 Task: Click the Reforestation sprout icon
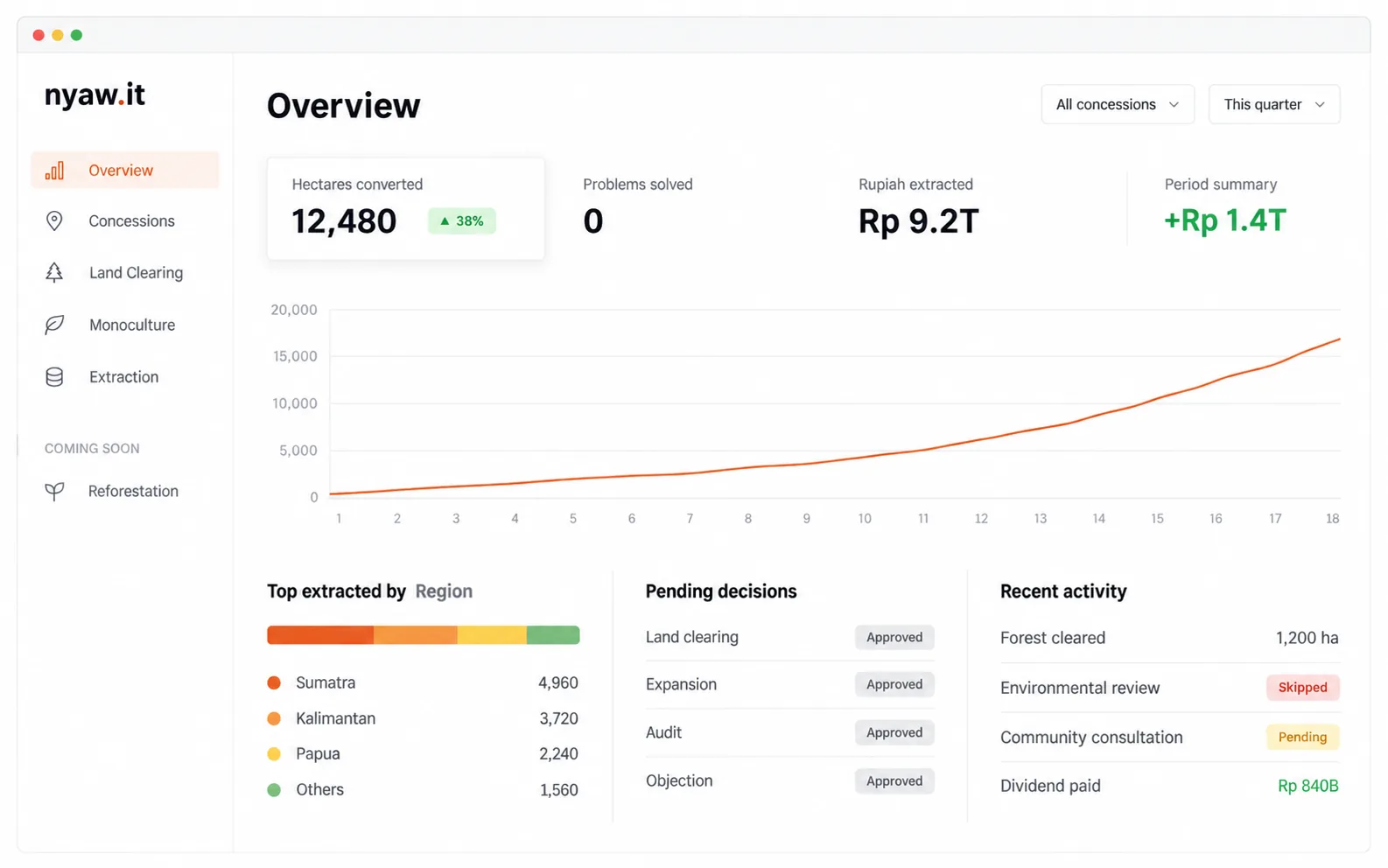pyautogui.click(x=54, y=491)
